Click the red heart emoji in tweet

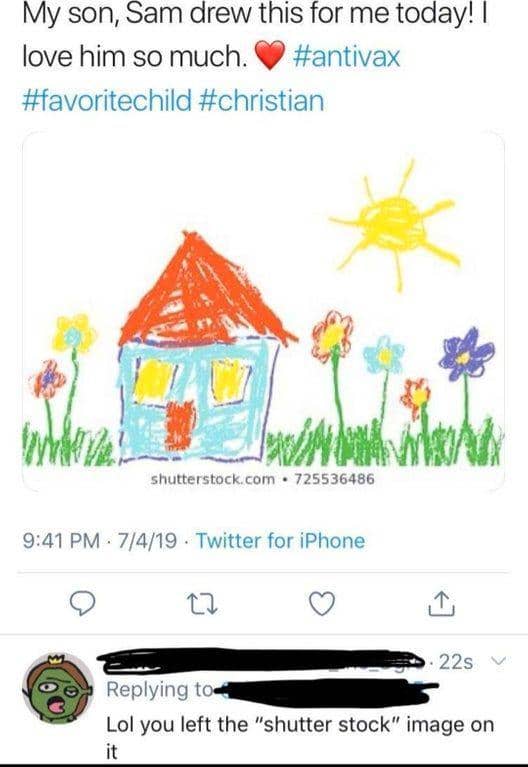click(271, 55)
